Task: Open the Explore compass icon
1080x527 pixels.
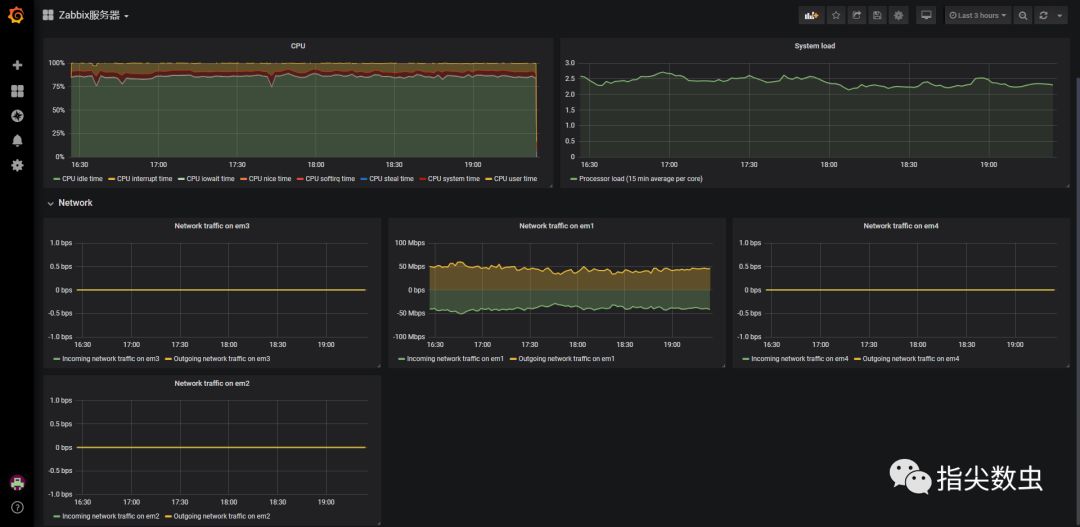Action: 17,116
